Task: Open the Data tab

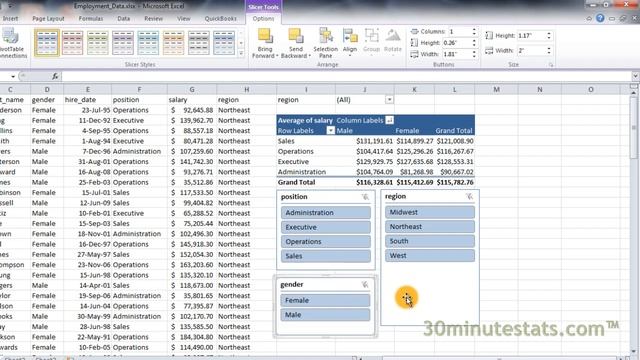Action: (123, 19)
